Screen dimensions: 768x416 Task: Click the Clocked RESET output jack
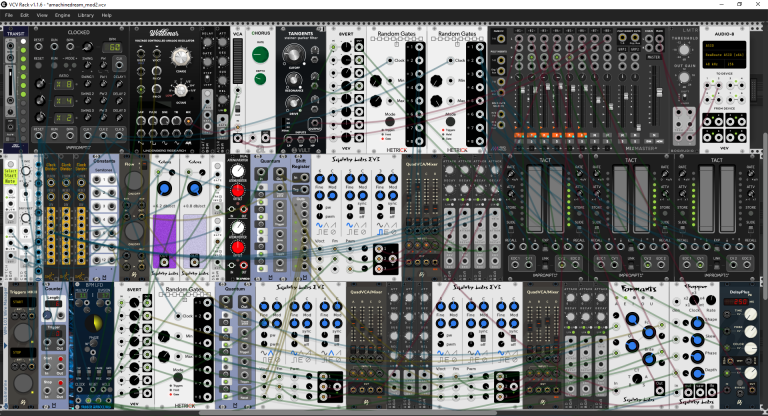click(x=38, y=136)
